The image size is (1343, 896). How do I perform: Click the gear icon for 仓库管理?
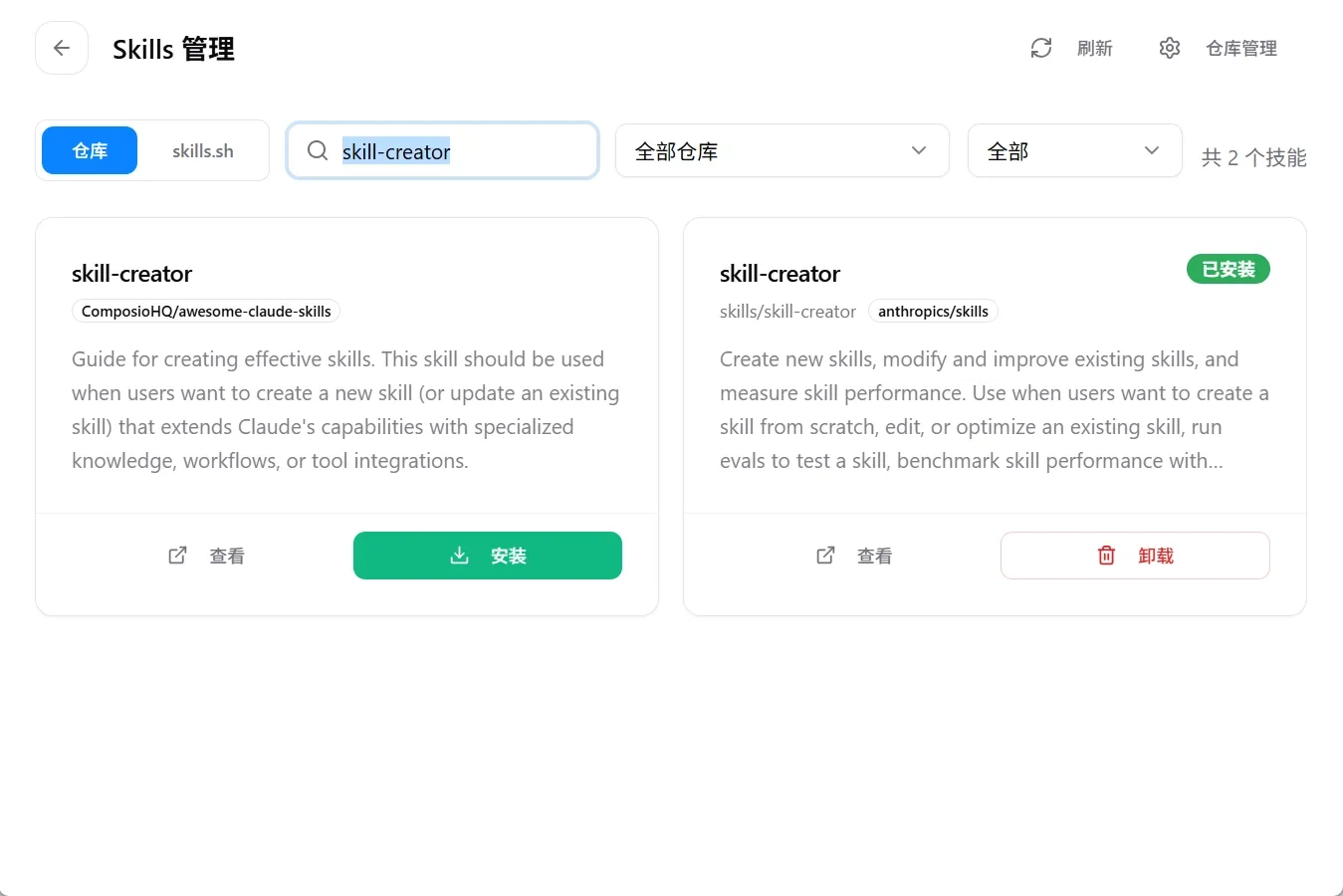point(1170,48)
